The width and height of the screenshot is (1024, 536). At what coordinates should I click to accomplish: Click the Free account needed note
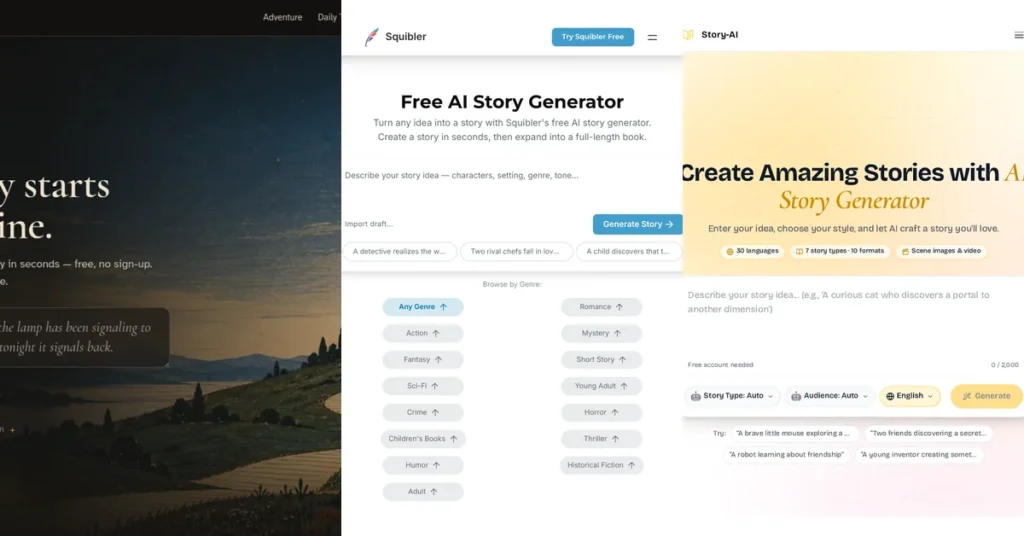pyautogui.click(x=720, y=365)
